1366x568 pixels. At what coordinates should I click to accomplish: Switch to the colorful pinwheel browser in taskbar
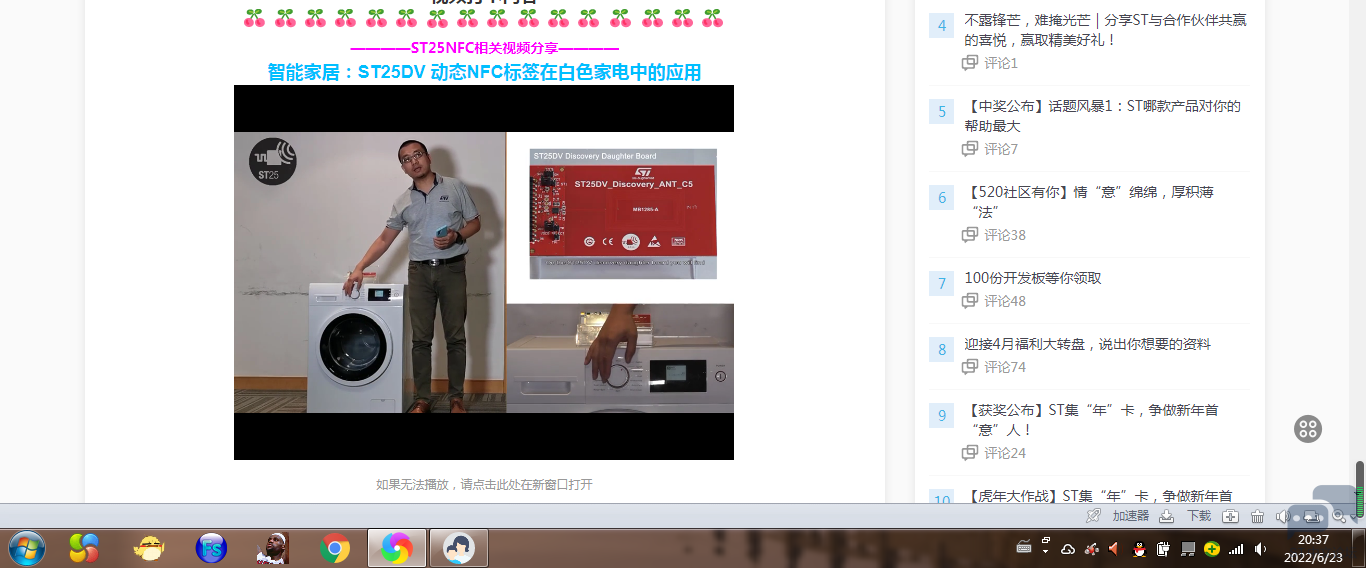coord(396,548)
